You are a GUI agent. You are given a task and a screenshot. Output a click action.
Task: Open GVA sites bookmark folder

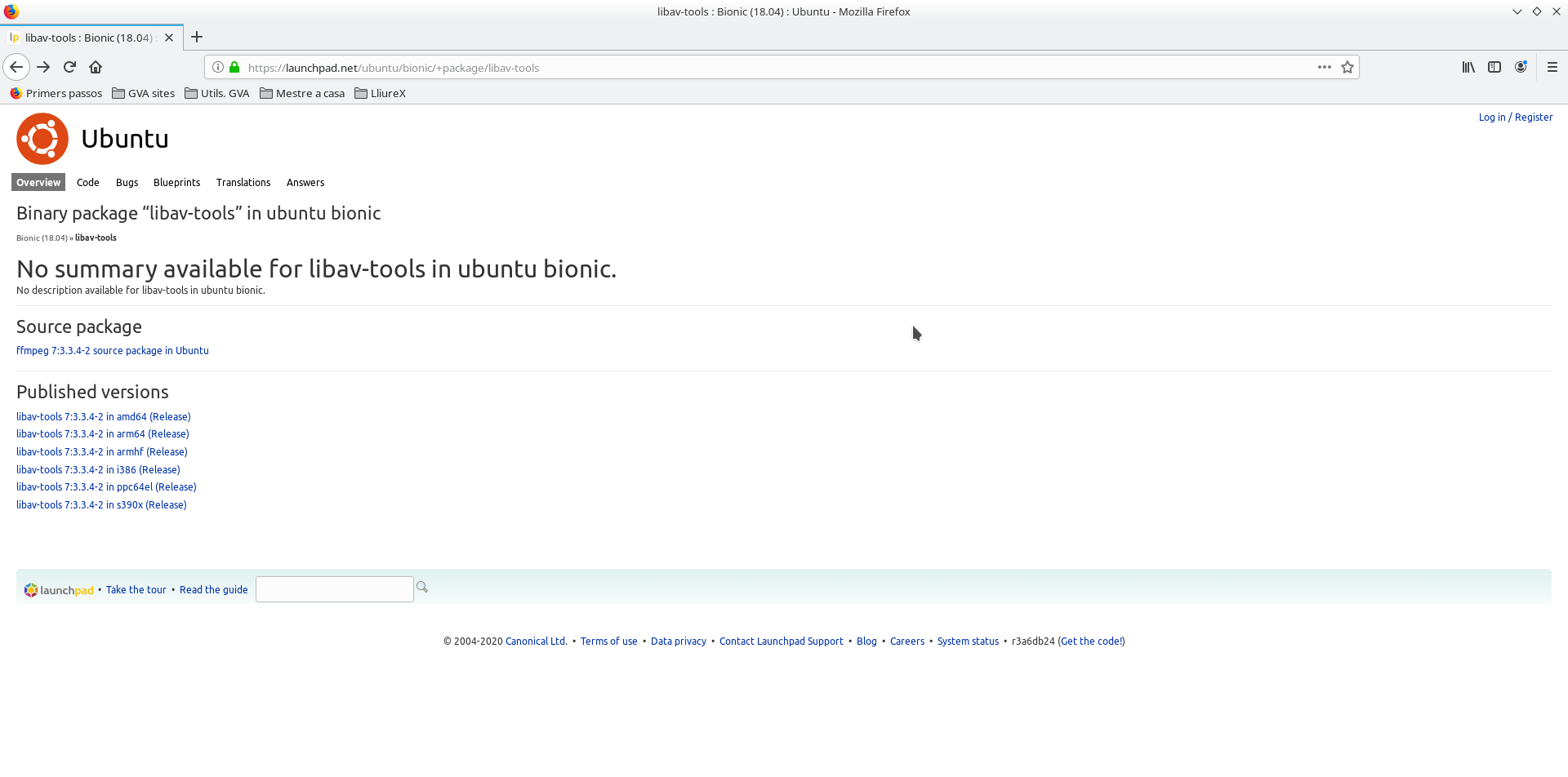[x=144, y=93]
